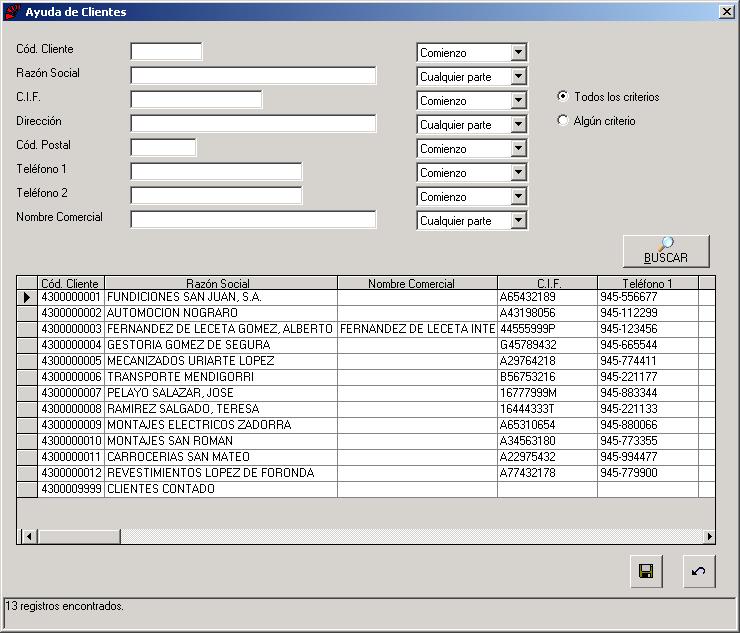Click the Nombre Comercial input field
The height and width of the screenshot is (633, 740).
click(253, 220)
